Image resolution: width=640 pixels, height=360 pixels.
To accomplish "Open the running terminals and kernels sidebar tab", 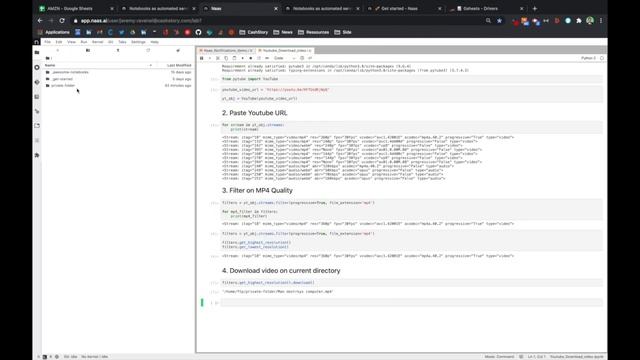I will pyautogui.click(x=37, y=67).
